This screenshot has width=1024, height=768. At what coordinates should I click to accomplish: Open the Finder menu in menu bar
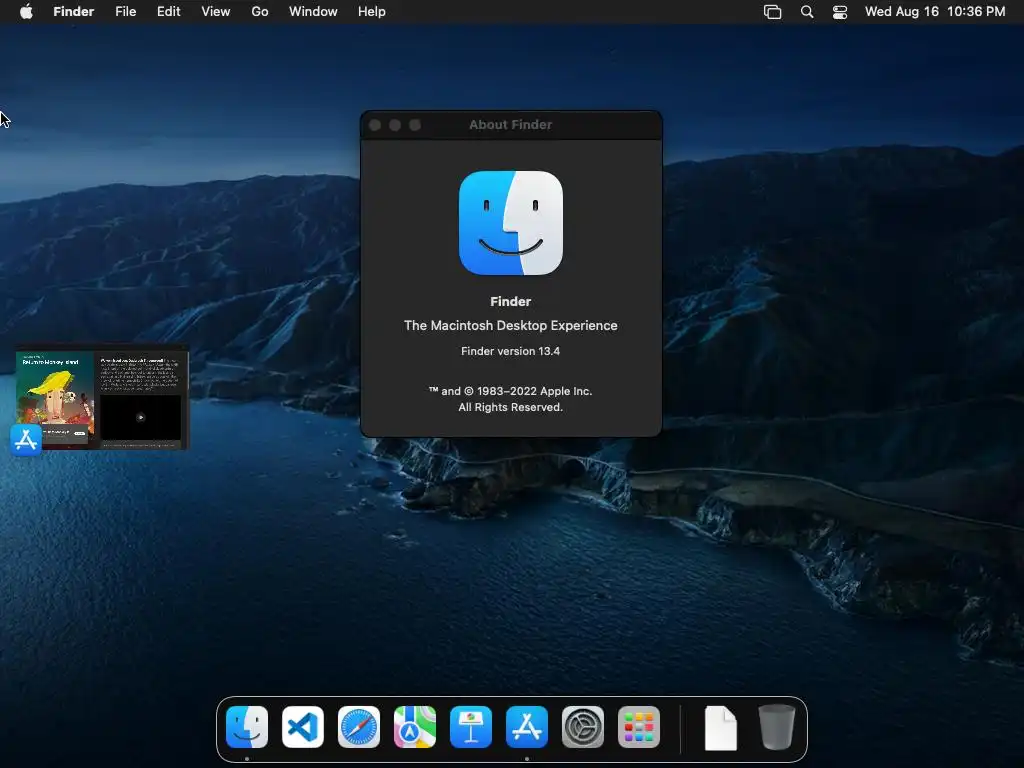[x=73, y=12]
